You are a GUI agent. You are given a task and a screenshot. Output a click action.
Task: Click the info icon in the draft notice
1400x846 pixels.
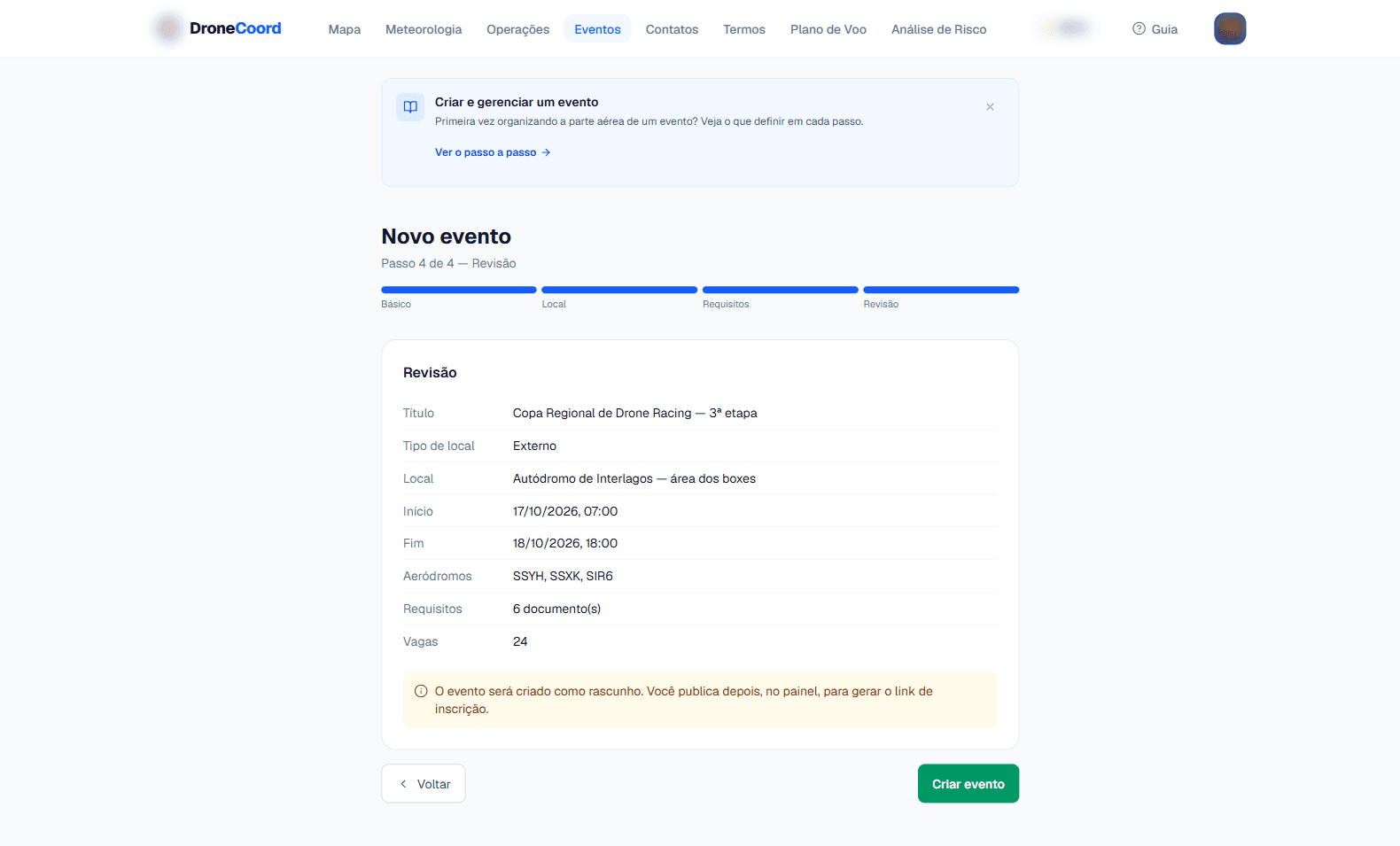pyautogui.click(x=421, y=691)
